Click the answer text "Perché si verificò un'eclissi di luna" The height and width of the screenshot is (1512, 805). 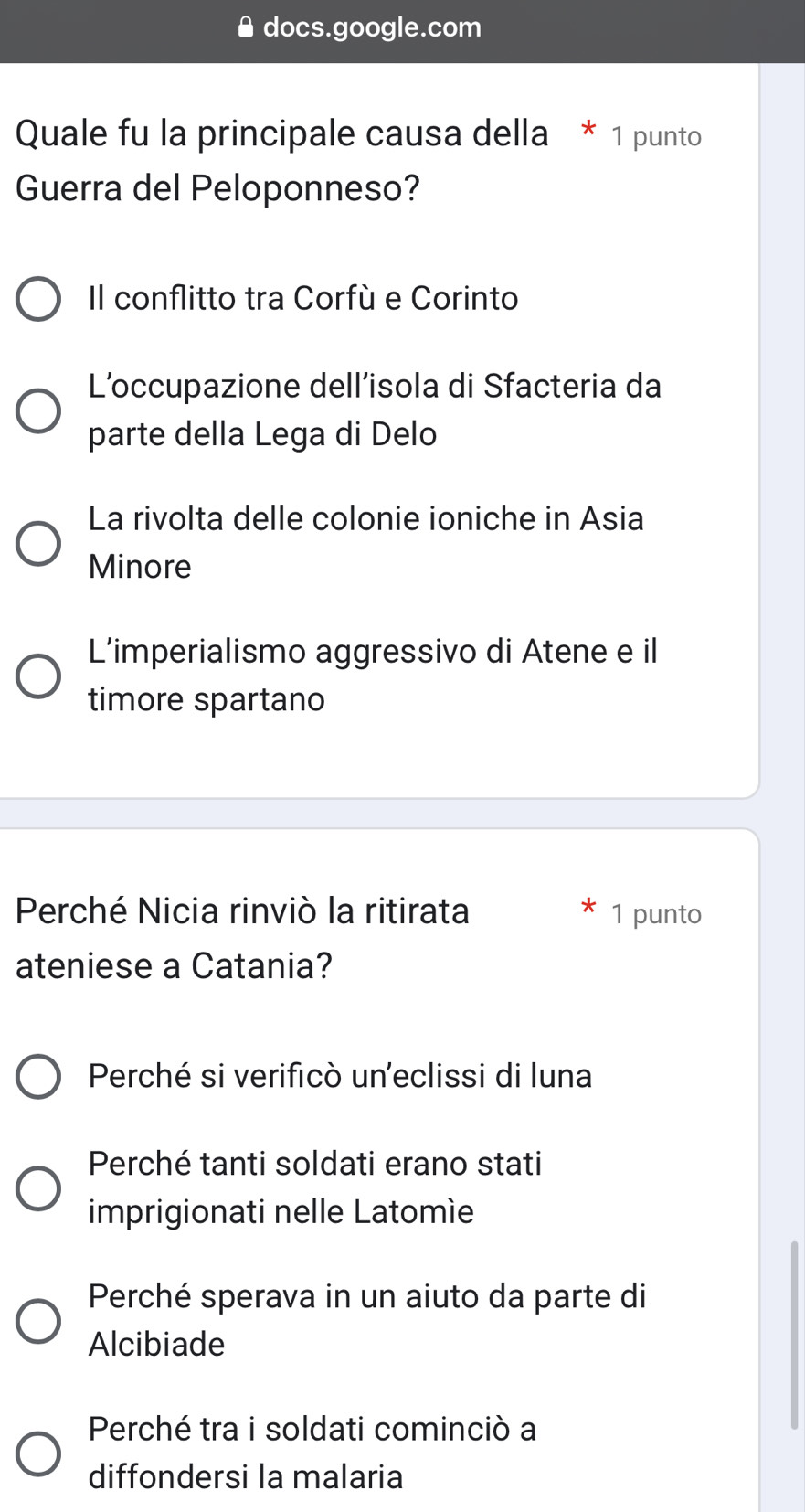(x=340, y=1076)
